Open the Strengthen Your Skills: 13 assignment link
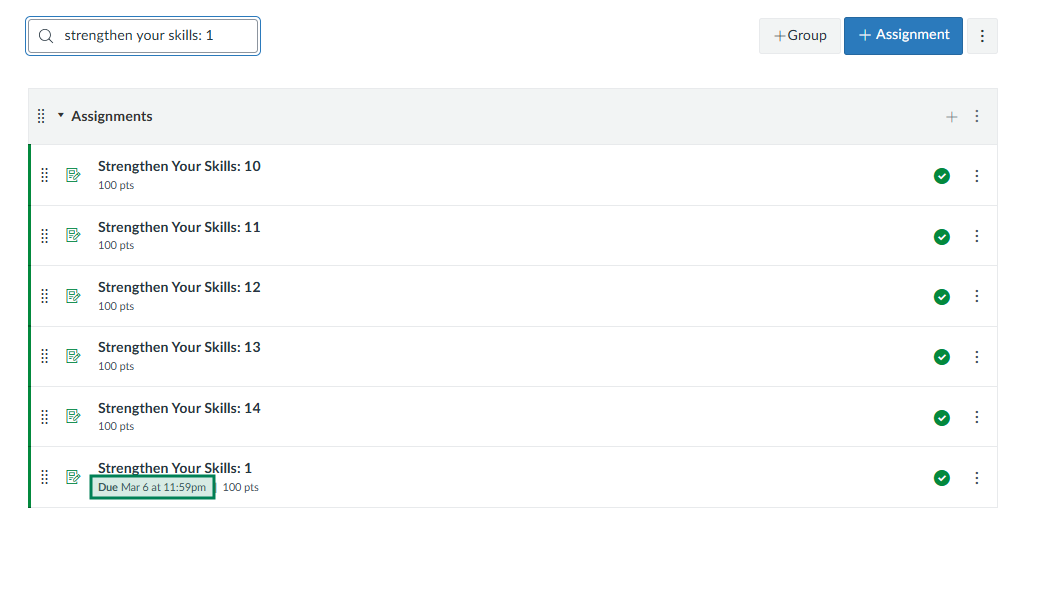 click(179, 347)
